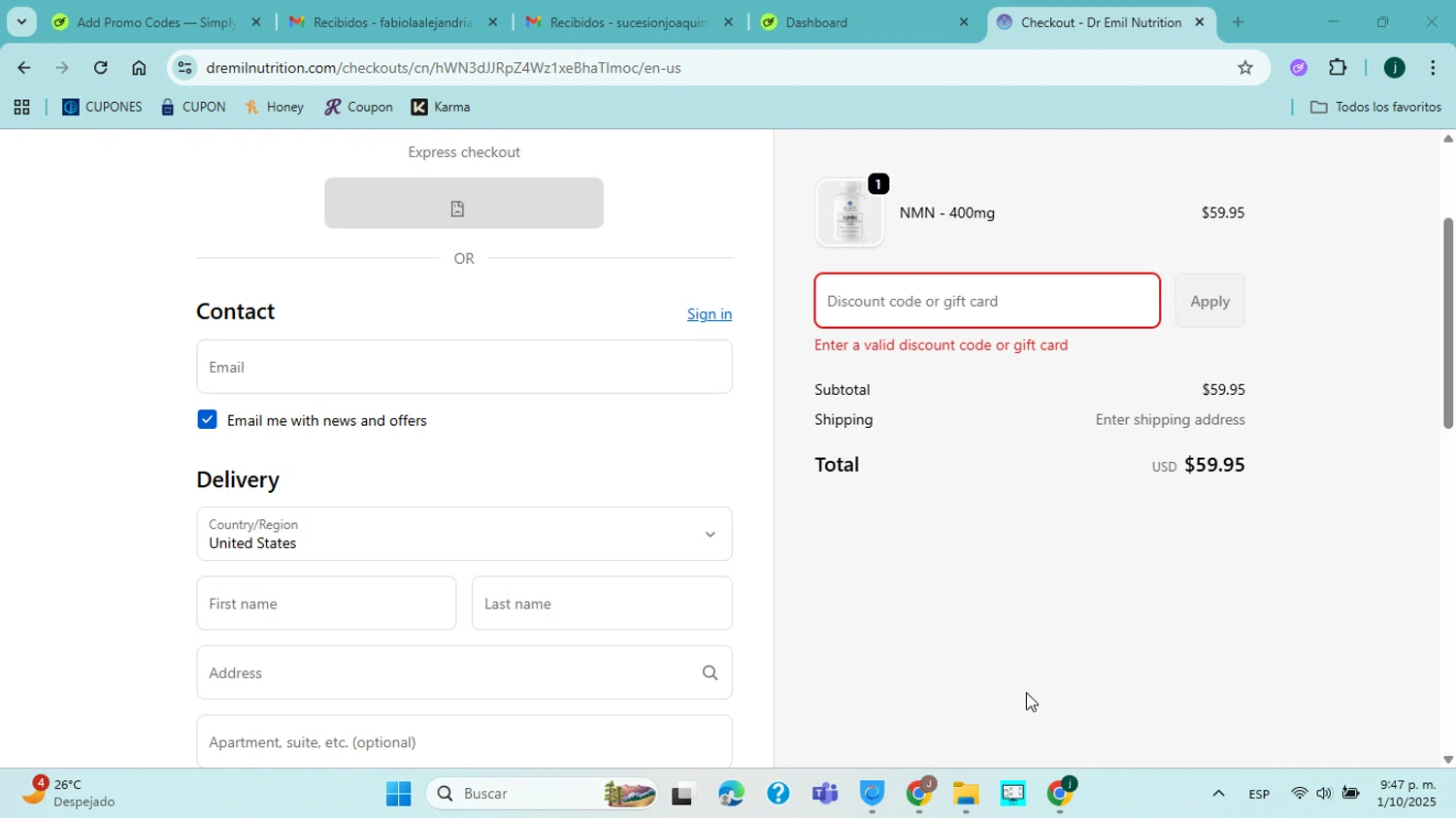This screenshot has width=1456, height=818.
Task: Click the express checkout button
Action: (464, 204)
